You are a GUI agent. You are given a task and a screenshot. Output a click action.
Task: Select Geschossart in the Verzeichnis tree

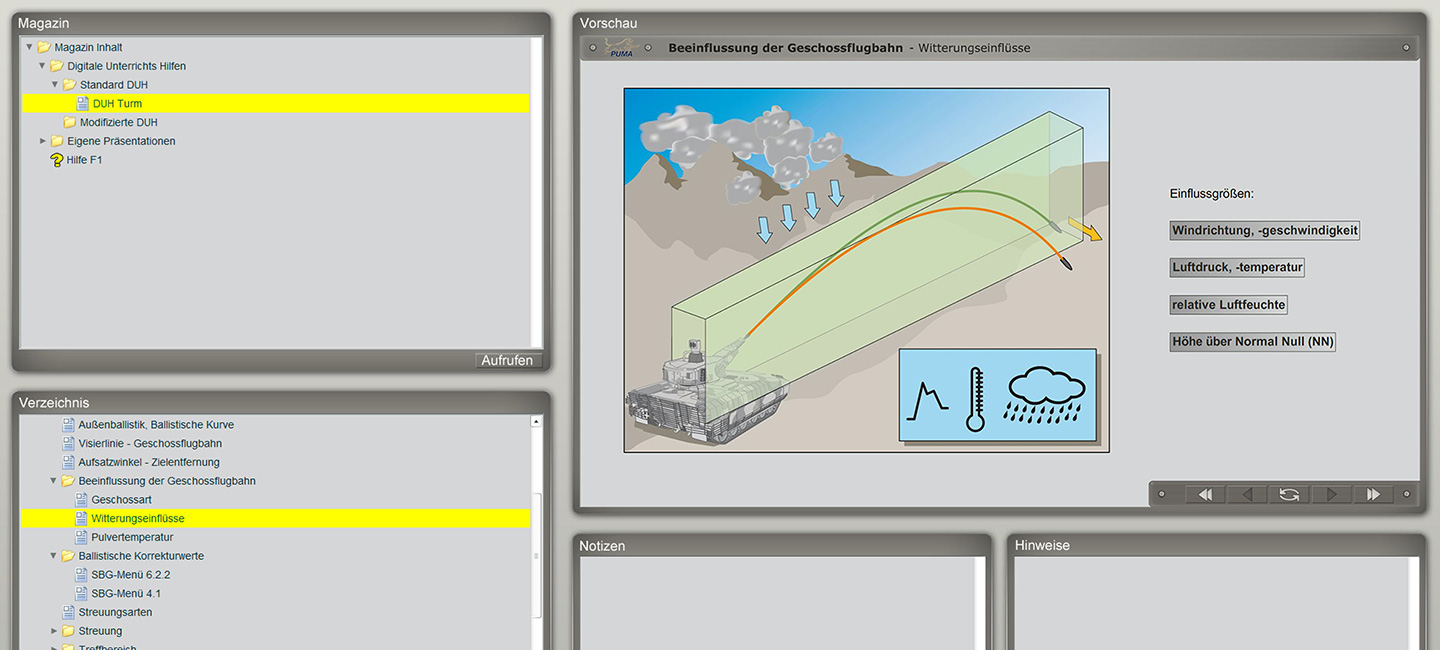[x=121, y=500]
